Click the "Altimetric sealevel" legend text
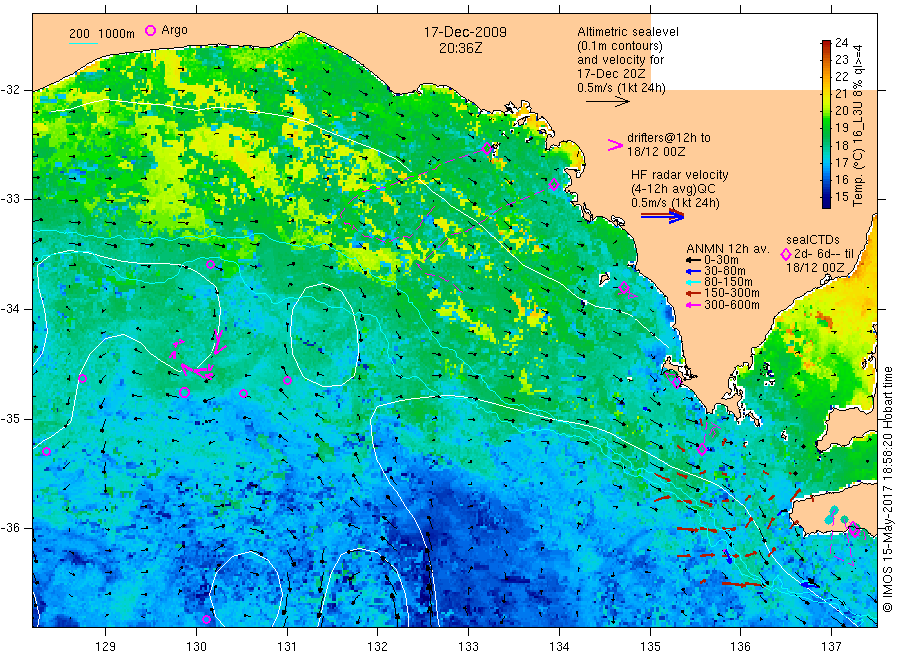This screenshot has width=900, height=660. pyautogui.click(x=627, y=32)
